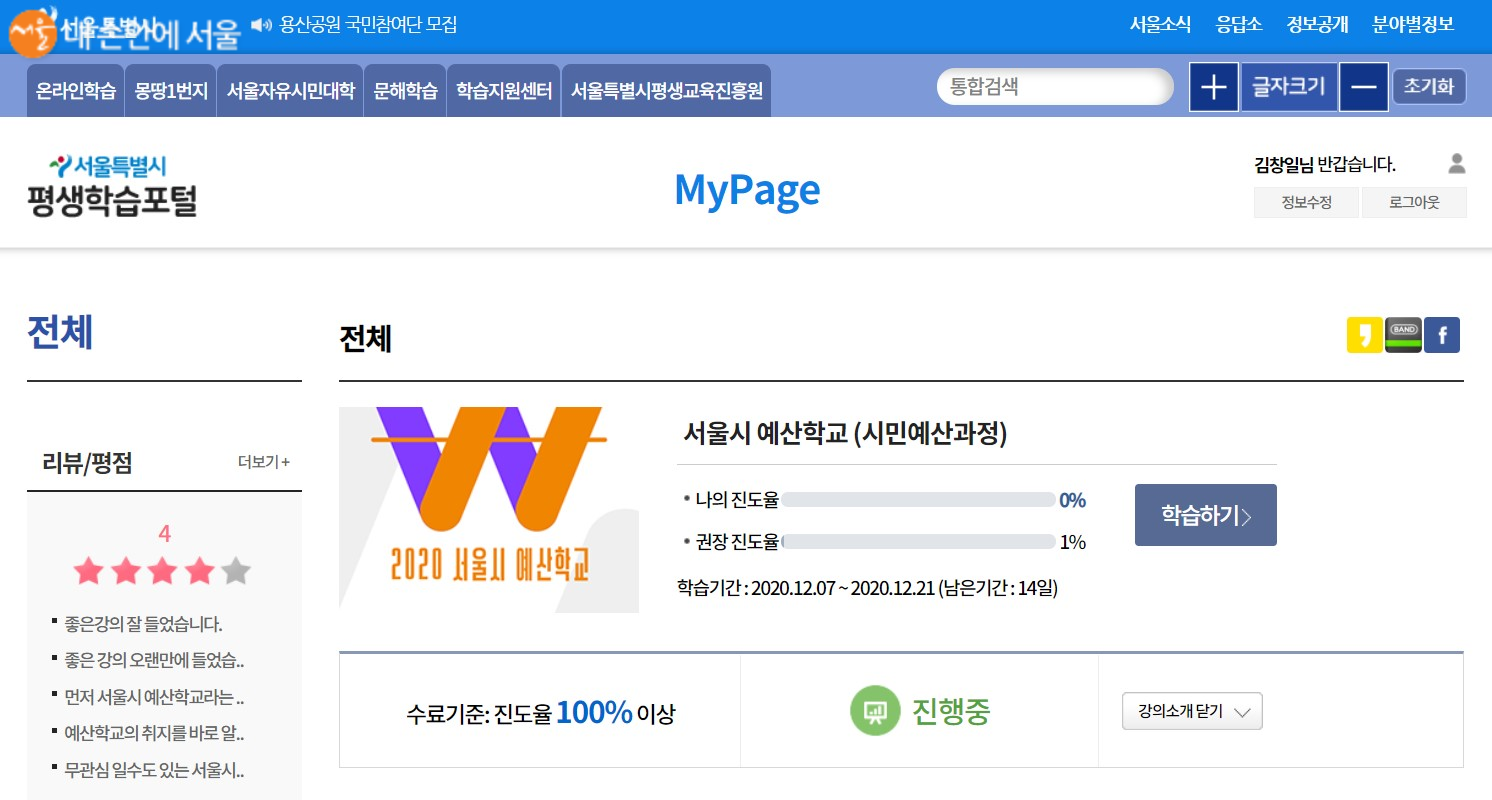Click the user profile silhouette icon
Screen dimensions: 1492x800
(x=1456, y=163)
